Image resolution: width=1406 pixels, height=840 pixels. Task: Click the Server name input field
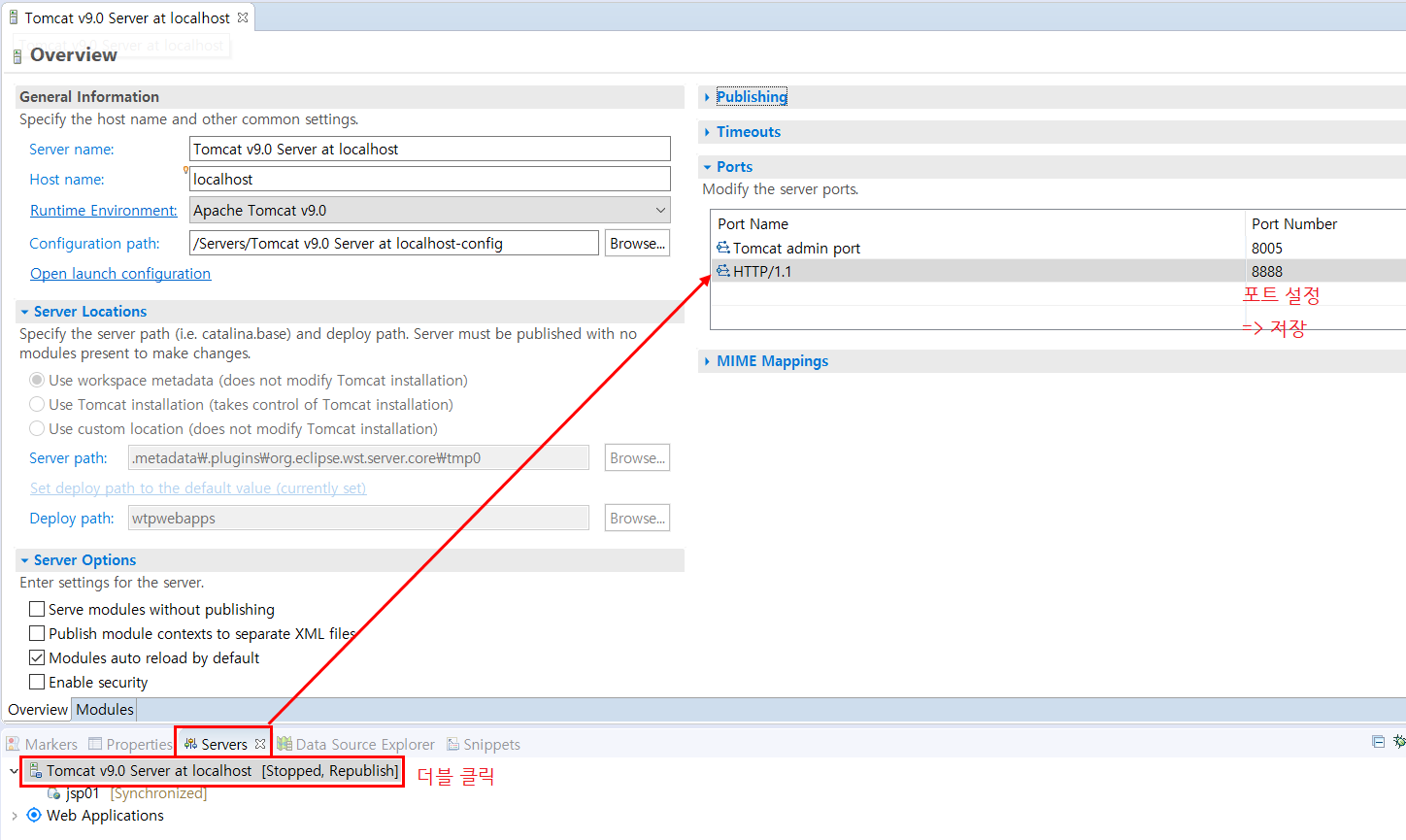[430, 149]
